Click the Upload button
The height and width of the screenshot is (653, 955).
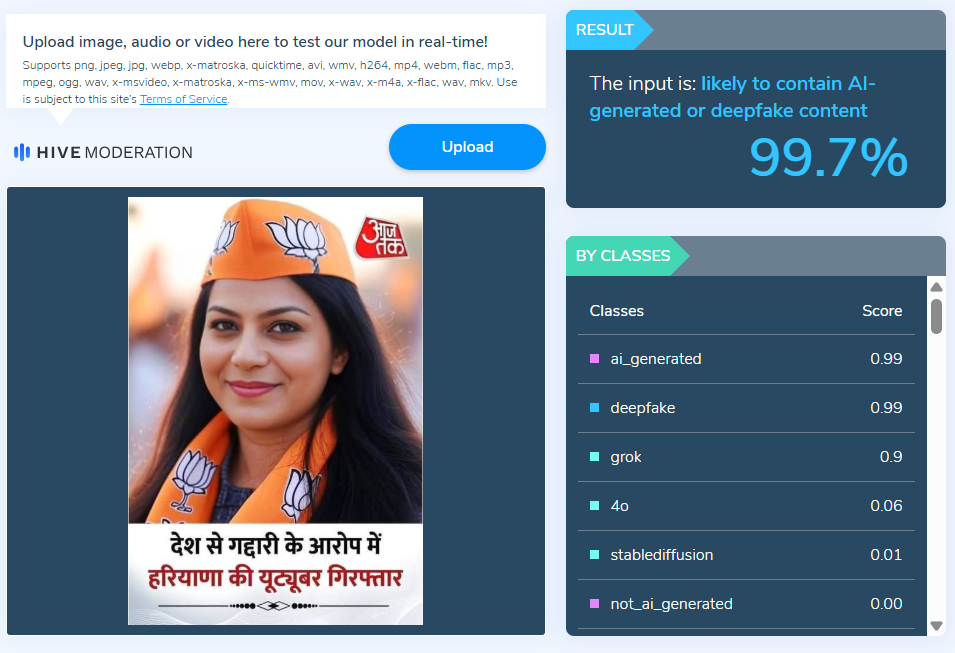pyautogui.click(x=467, y=147)
